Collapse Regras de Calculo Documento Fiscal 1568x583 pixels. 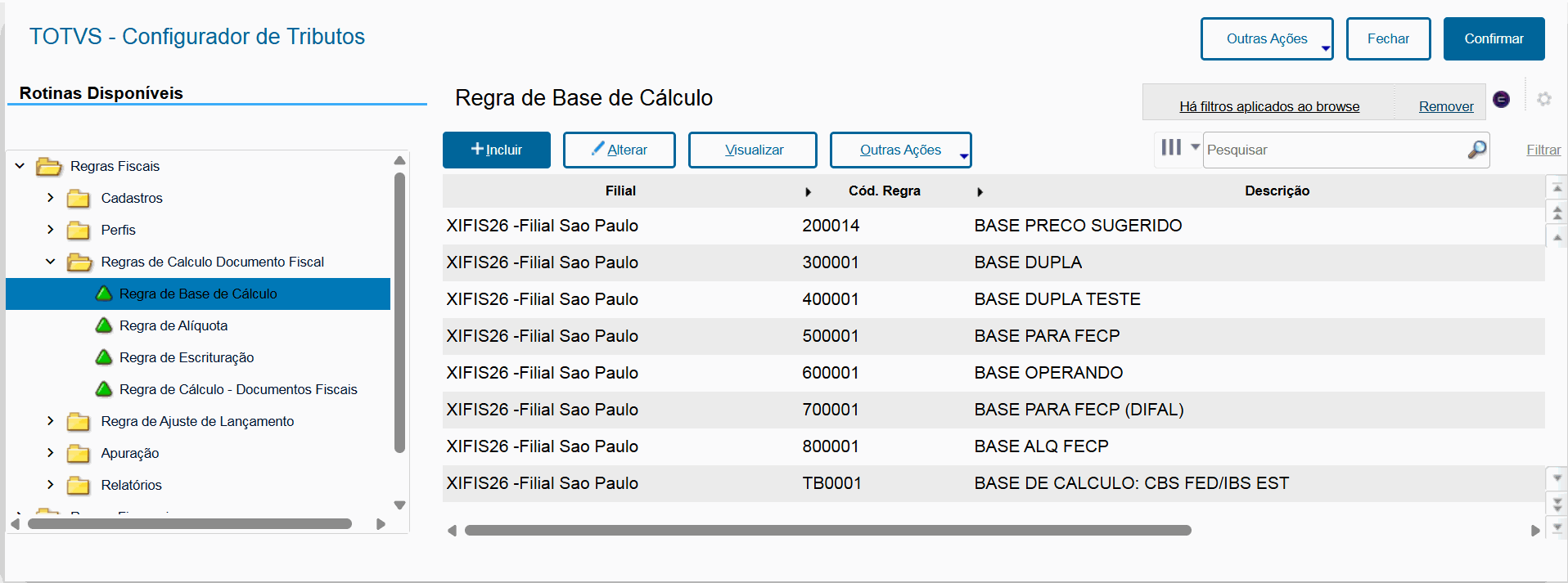[51, 262]
